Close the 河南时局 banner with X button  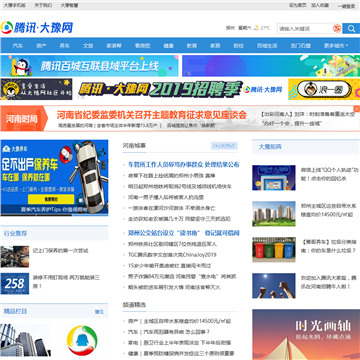pos(357,109)
